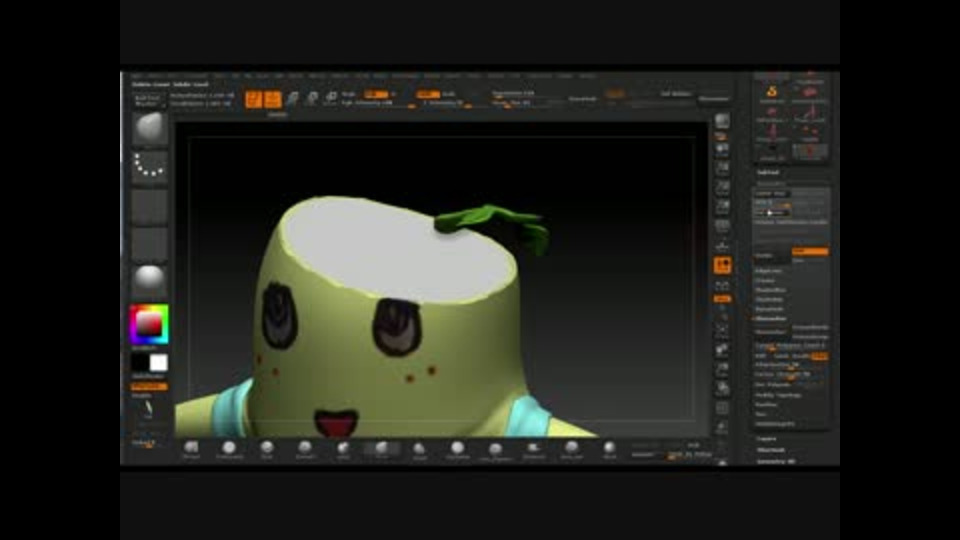Click the Divide button in Geometry panel
960x540 pixels.
[771, 255]
